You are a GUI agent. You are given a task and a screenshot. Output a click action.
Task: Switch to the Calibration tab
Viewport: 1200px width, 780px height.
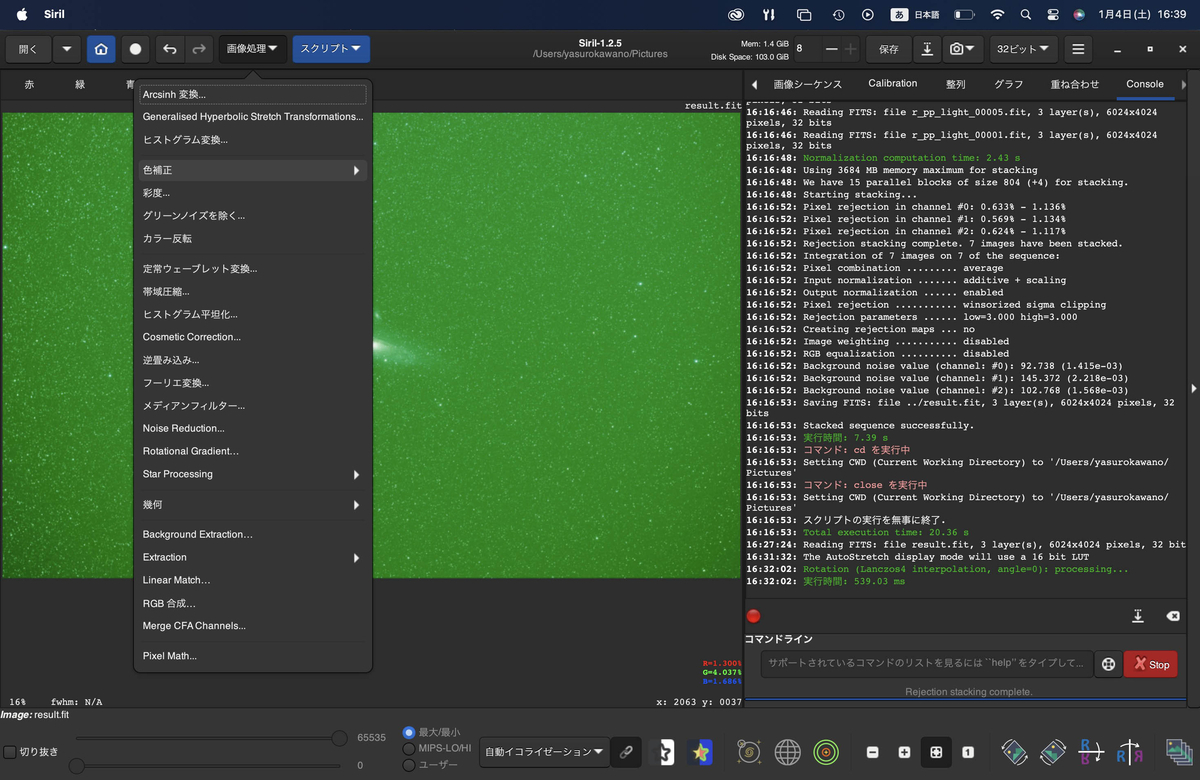[892, 84]
